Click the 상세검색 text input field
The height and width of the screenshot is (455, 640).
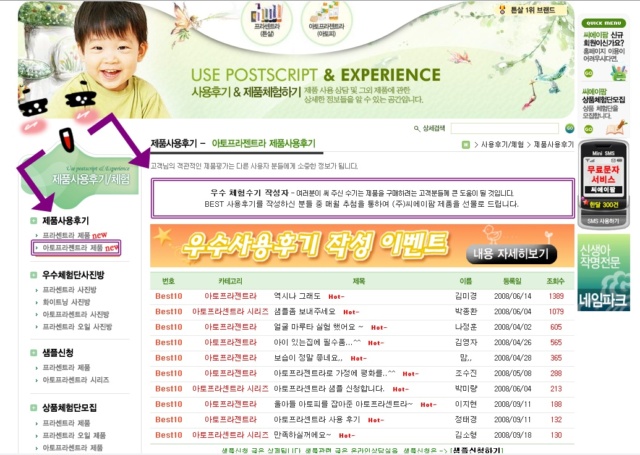point(504,129)
